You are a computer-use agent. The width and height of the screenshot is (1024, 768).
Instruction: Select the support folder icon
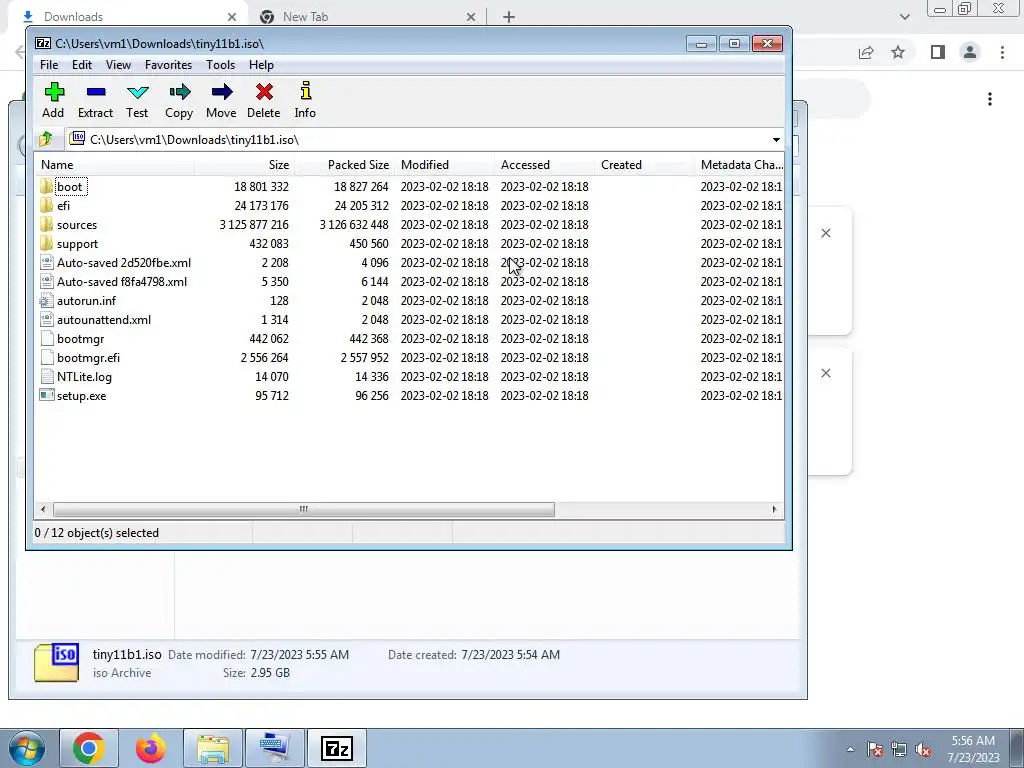(46, 244)
